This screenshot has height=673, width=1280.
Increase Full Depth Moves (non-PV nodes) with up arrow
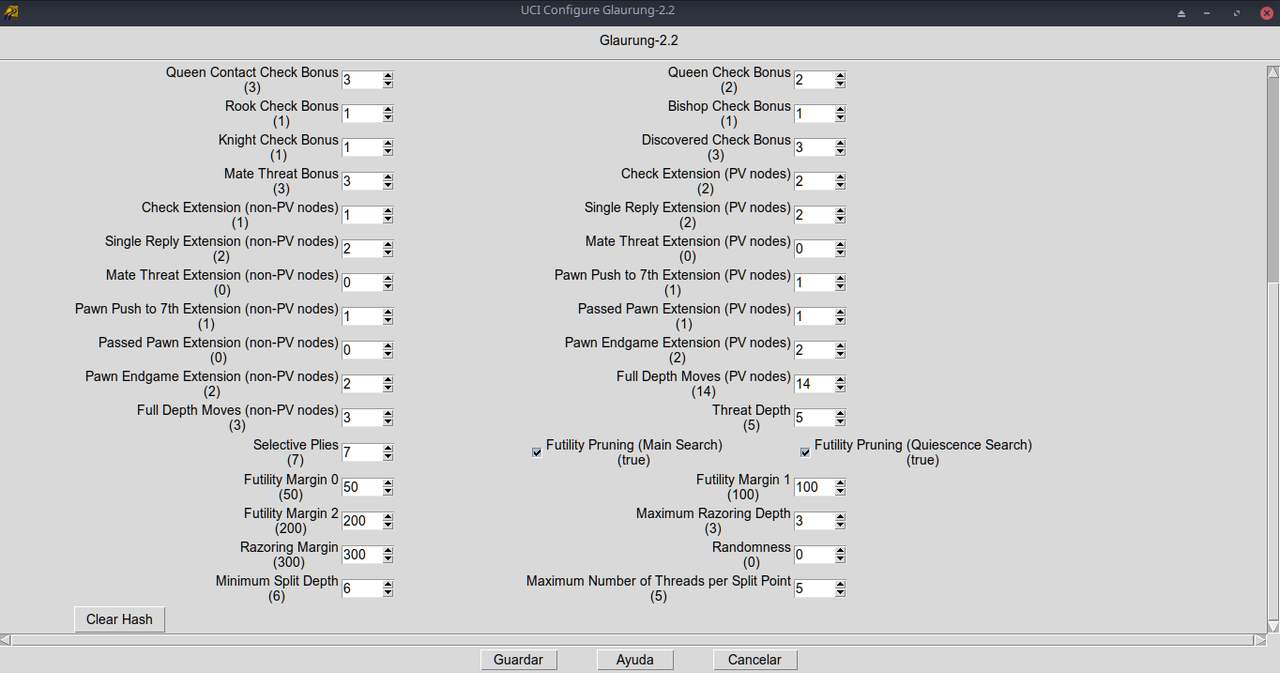pos(388,413)
